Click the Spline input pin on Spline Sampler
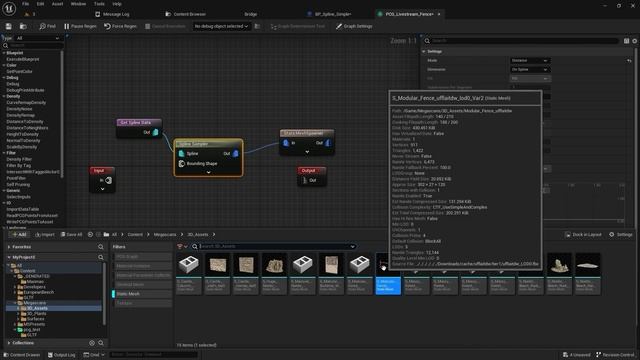 point(182,153)
